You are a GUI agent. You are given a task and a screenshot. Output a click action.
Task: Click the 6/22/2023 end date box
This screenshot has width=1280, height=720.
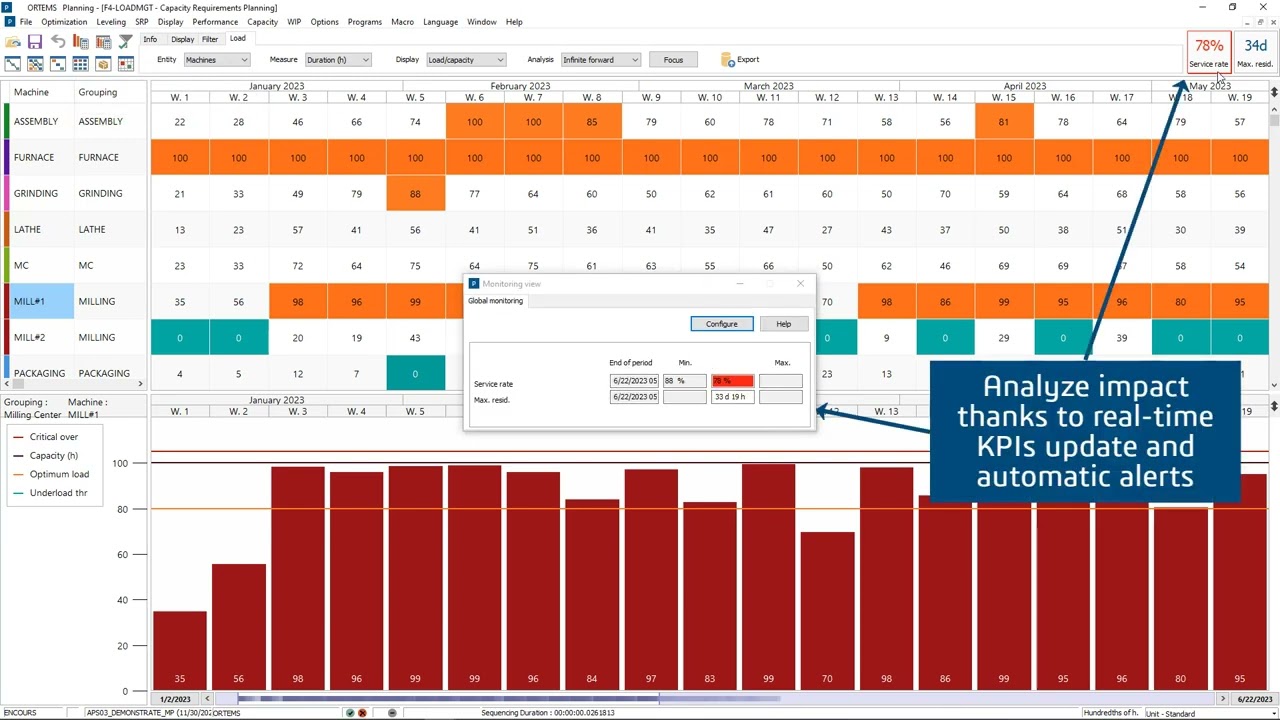point(1254,699)
